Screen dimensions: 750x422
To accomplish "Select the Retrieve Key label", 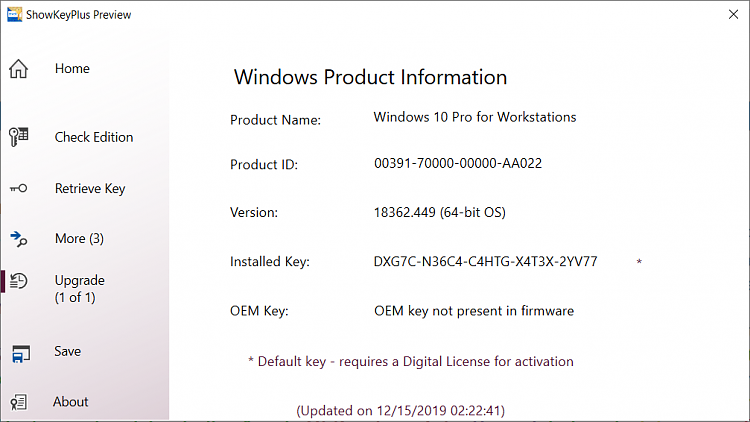I will tap(90, 189).
